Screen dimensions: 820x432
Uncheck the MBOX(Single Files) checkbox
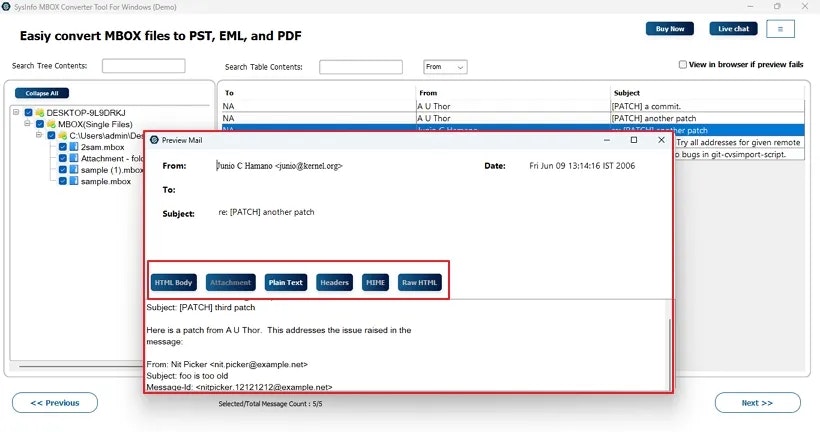[x=40, y=124]
